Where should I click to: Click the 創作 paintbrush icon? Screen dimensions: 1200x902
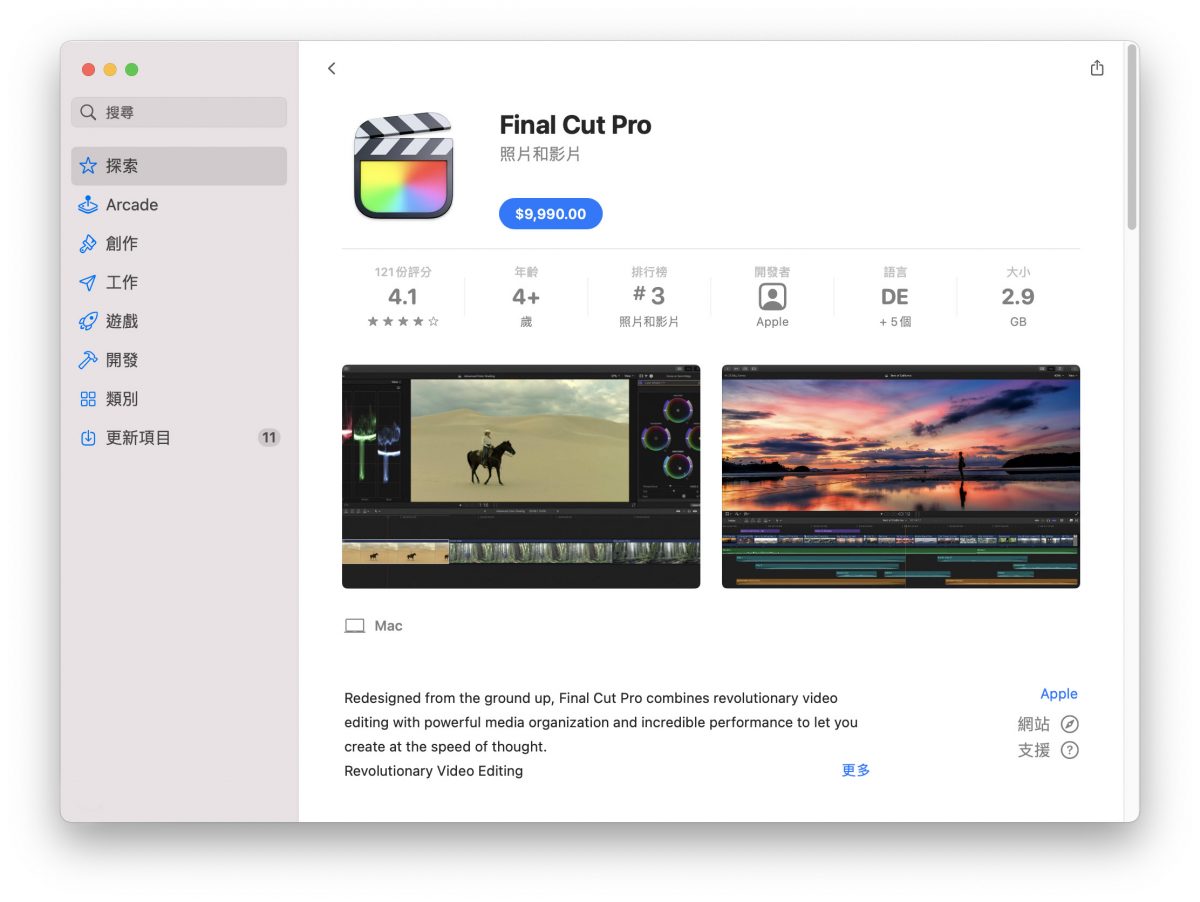pyautogui.click(x=88, y=244)
